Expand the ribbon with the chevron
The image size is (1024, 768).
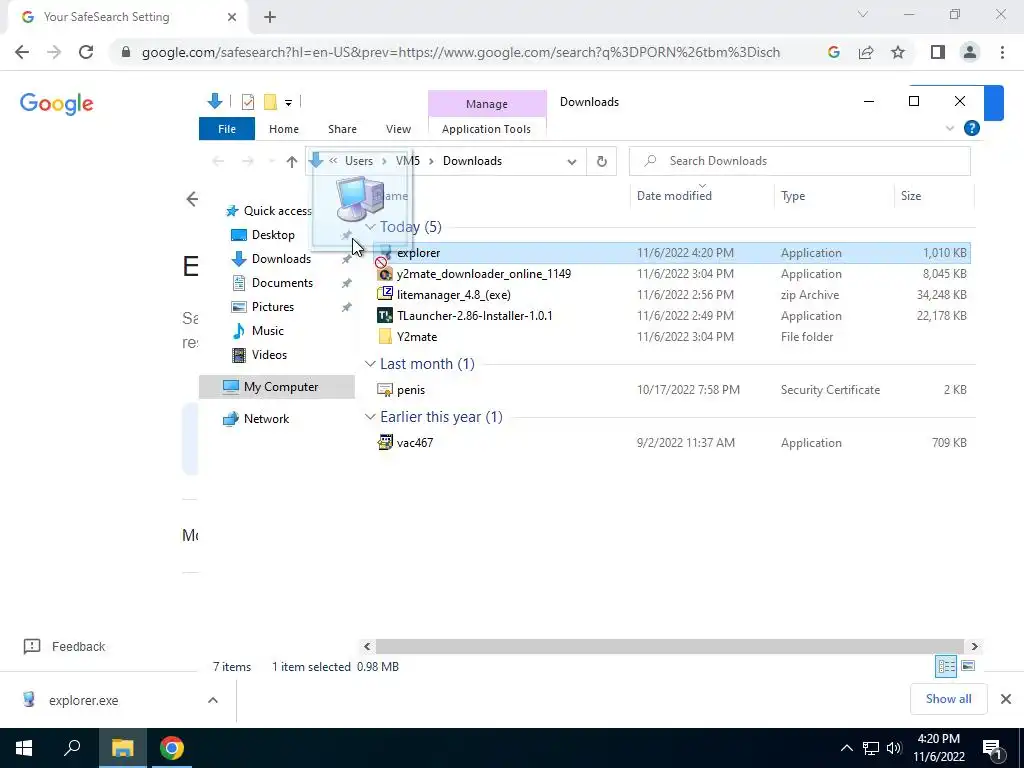[950, 128]
